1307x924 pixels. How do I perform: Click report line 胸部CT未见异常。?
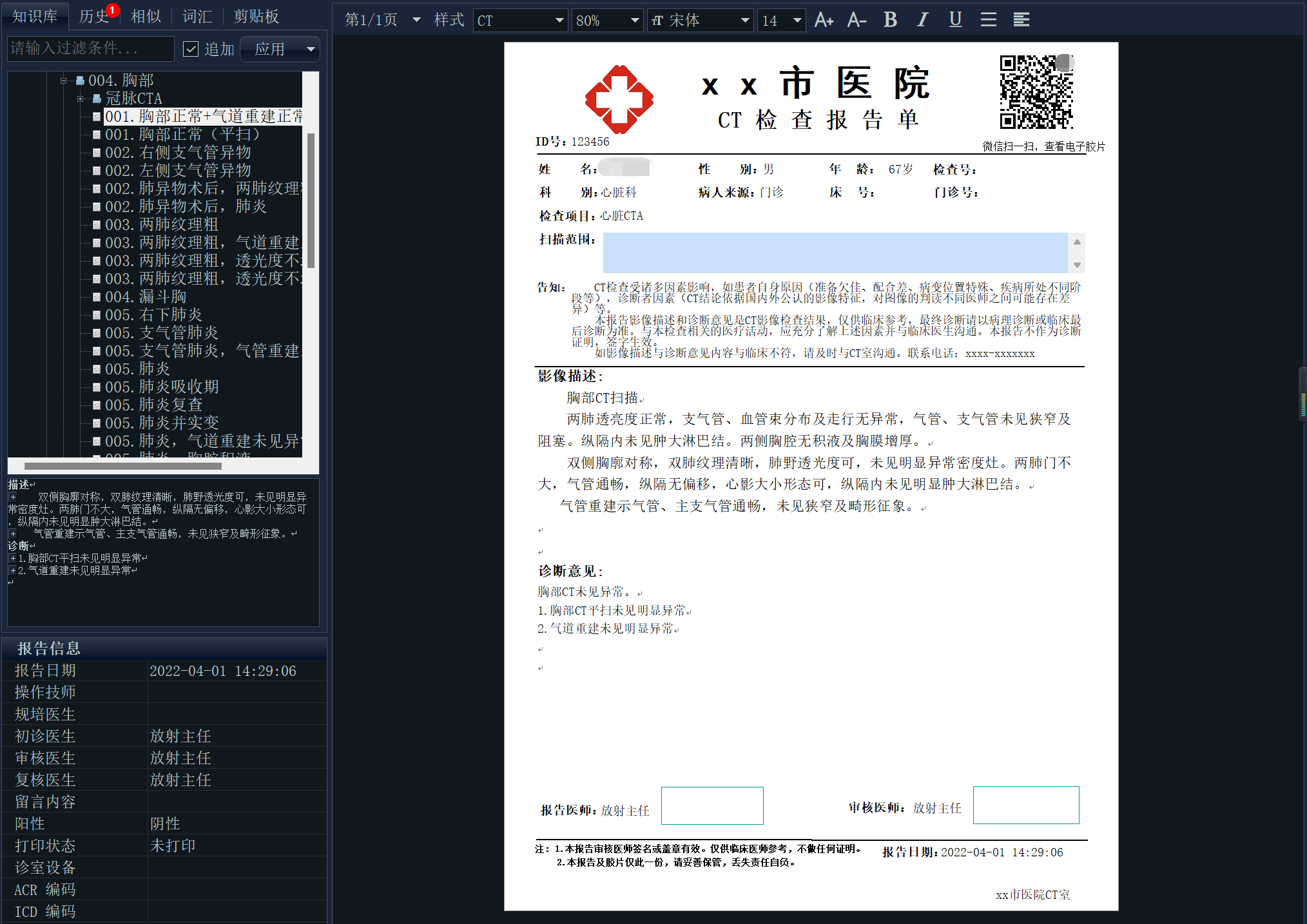[x=584, y=592]
